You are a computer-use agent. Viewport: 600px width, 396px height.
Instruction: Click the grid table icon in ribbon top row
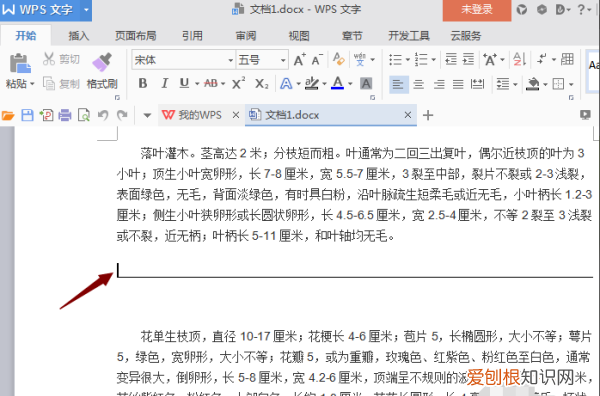tap(567, 59)
